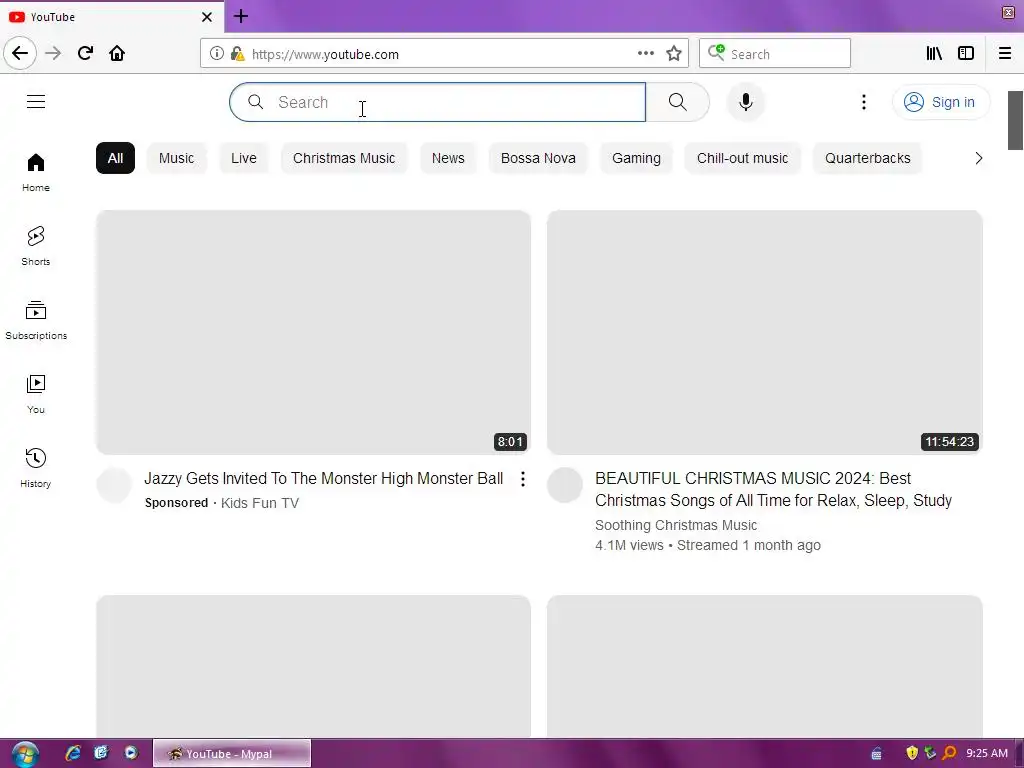Open You section in sidebar
1024x768 pixels.
pyautogui.click(x=36, y=394)
